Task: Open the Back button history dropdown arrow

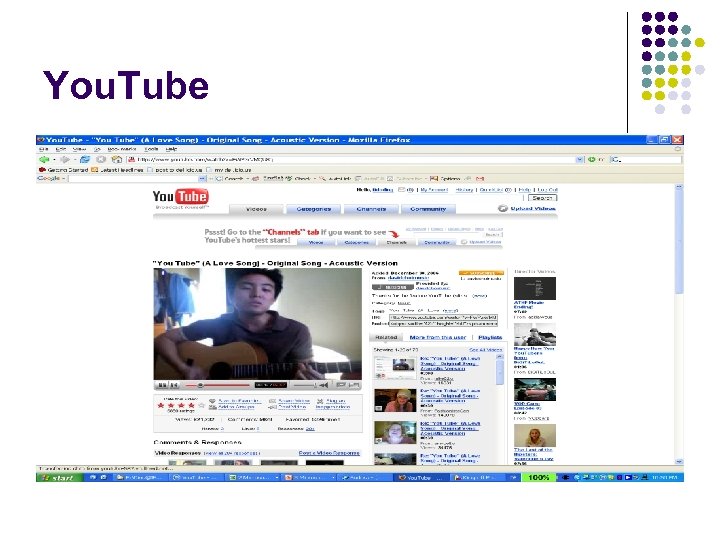Action: (x=54, y=159)
